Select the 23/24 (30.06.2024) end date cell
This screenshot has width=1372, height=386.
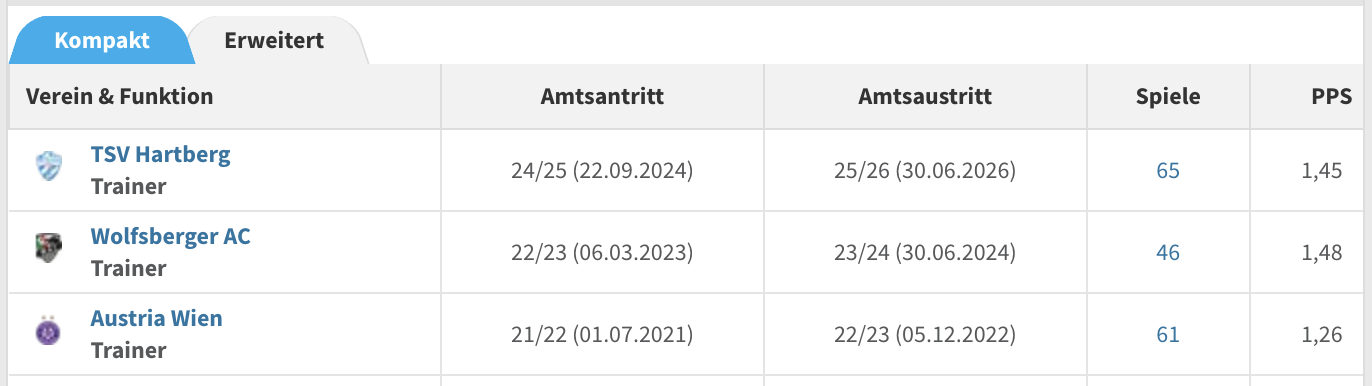pyautogui.click(x=925, y=252)
